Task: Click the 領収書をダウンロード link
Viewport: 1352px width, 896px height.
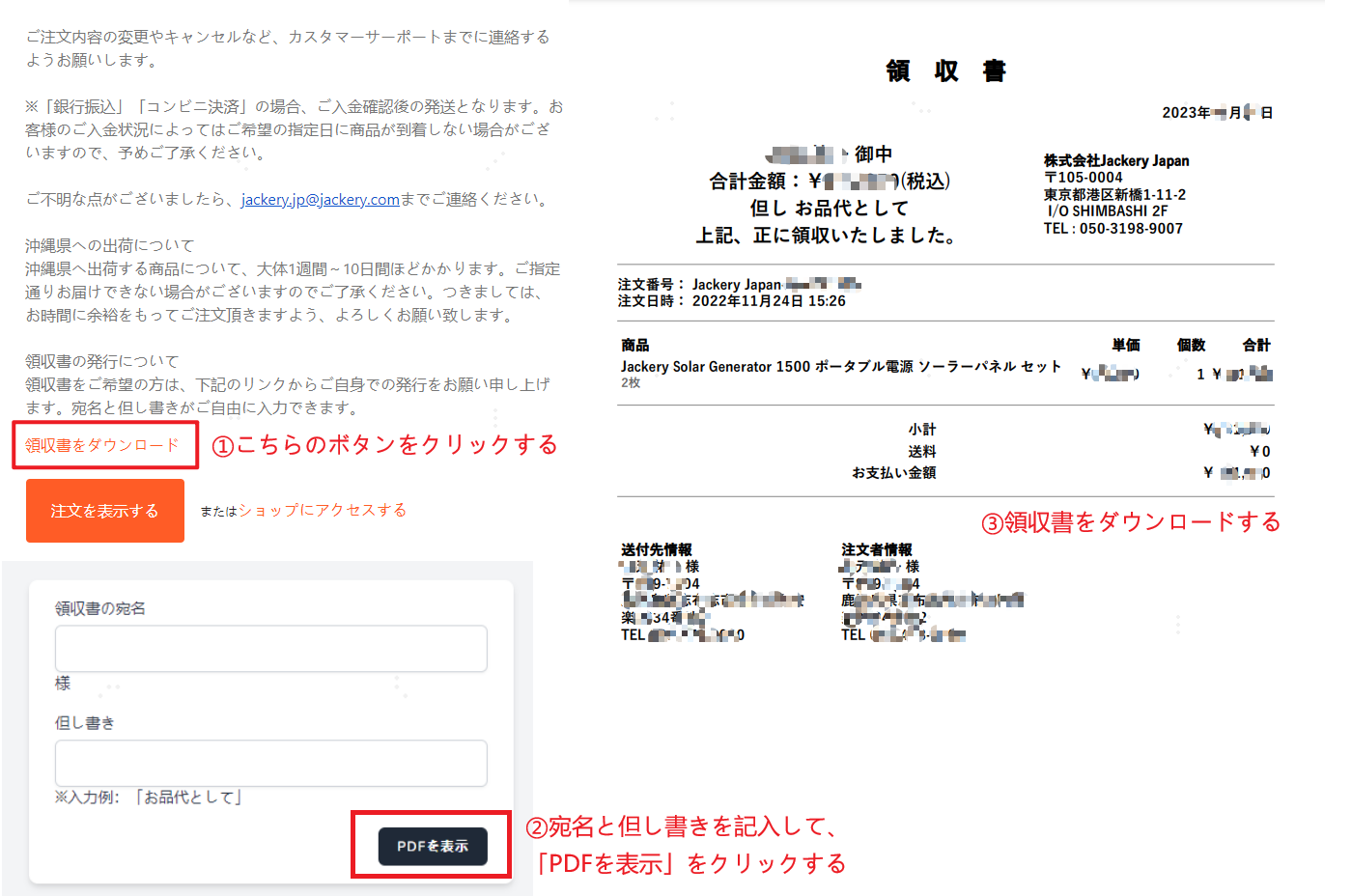Action: (102, 445)
